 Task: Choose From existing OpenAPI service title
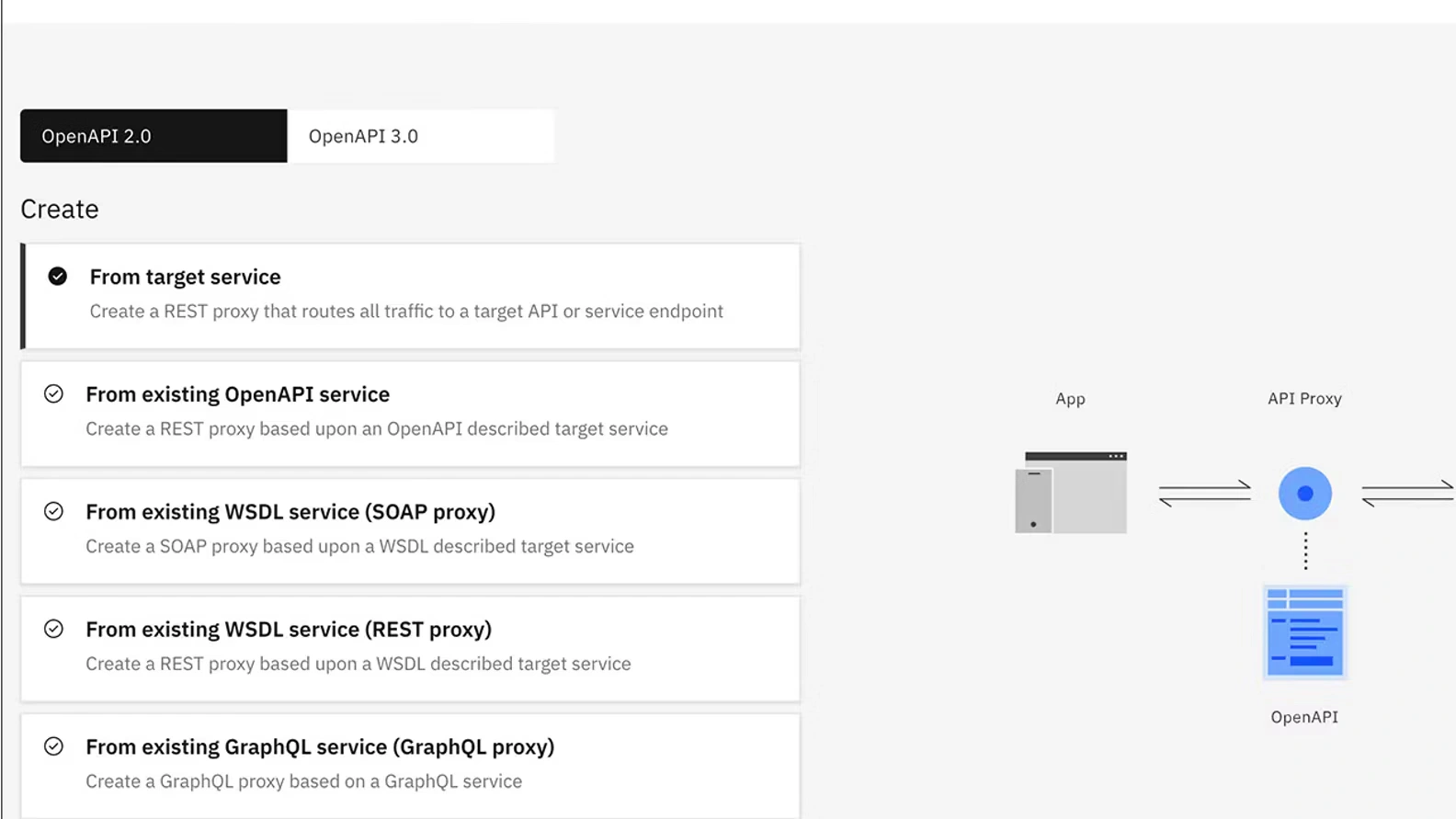[x=237, y=394]
